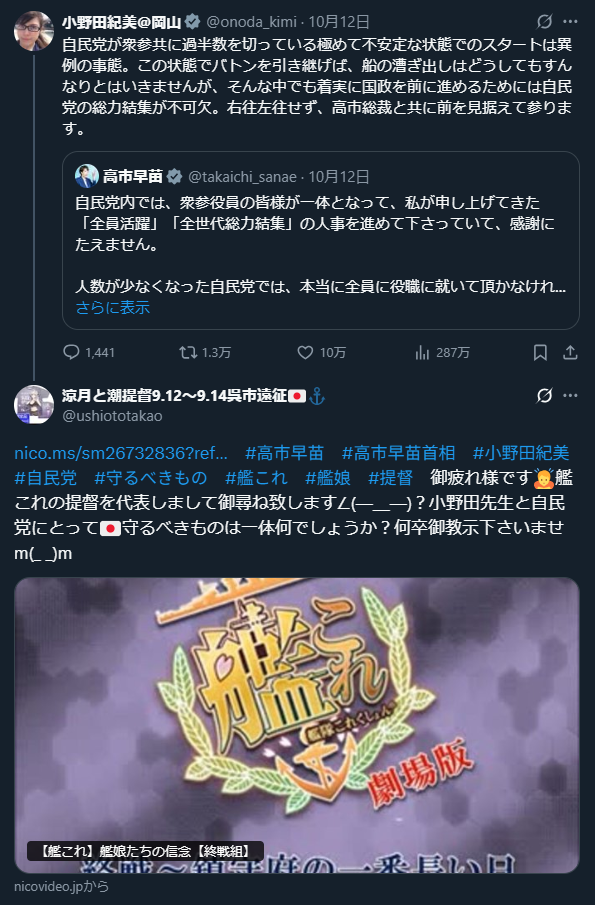This screenshot has width=595, height=905.
Task: Expand quoted post with さらに表示
Action: [x=113, y=308]
